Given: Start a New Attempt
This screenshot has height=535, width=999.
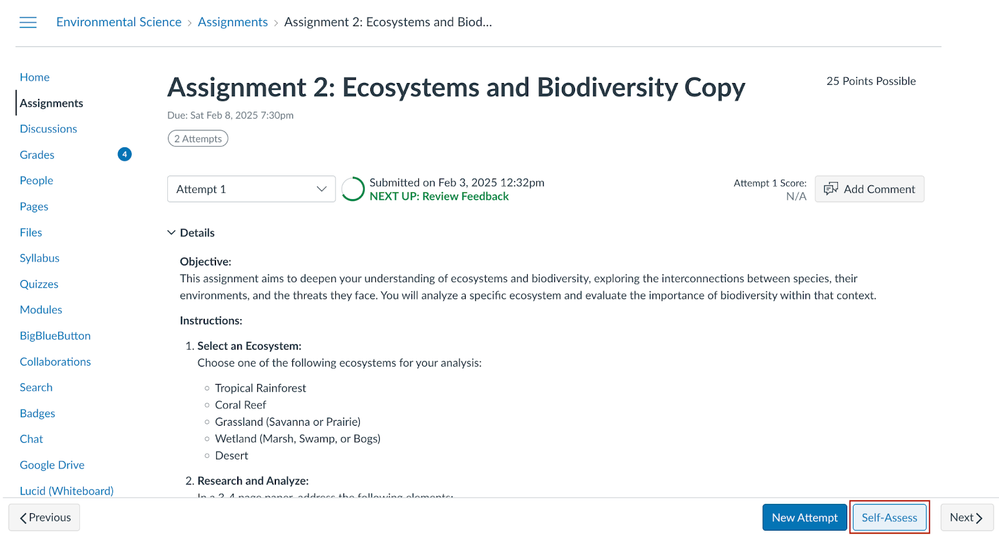Looking at the screenshot, I should tap(804, 517).
